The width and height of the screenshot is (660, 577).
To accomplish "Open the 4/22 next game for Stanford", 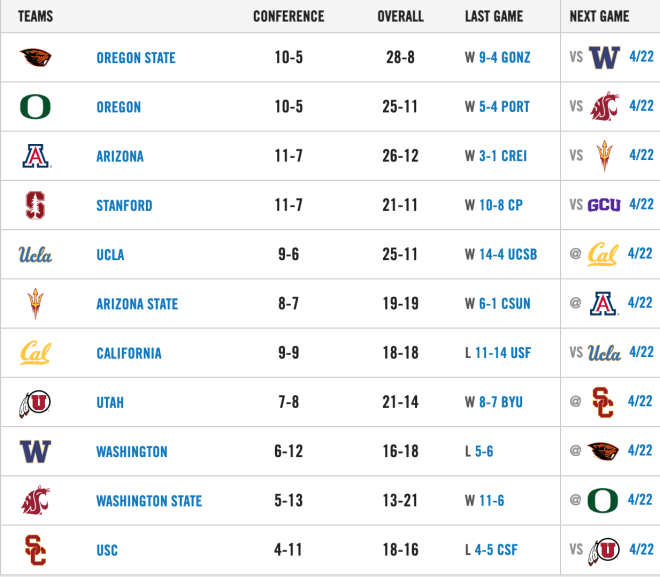I will pyautogui.click(x=641, y=204).
